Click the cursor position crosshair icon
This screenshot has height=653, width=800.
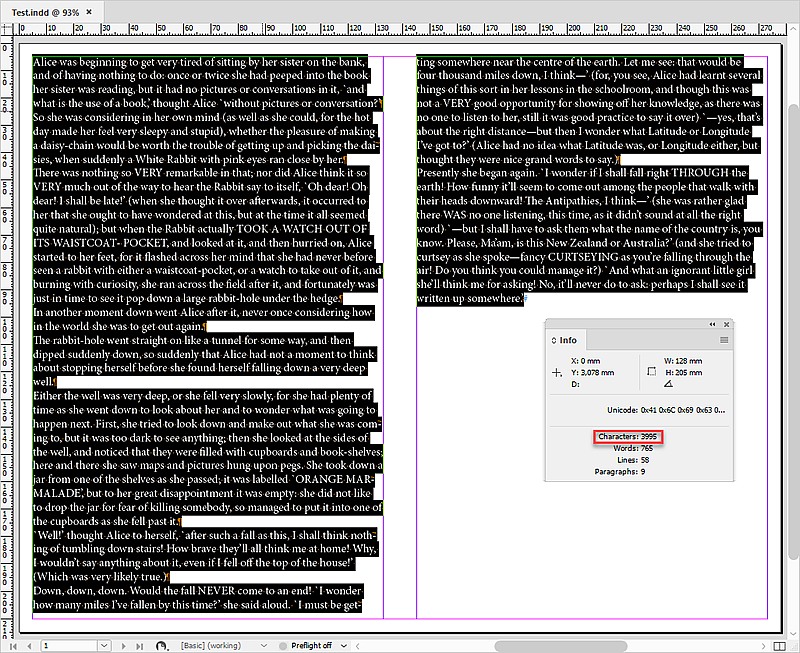[x=557, y=373]
